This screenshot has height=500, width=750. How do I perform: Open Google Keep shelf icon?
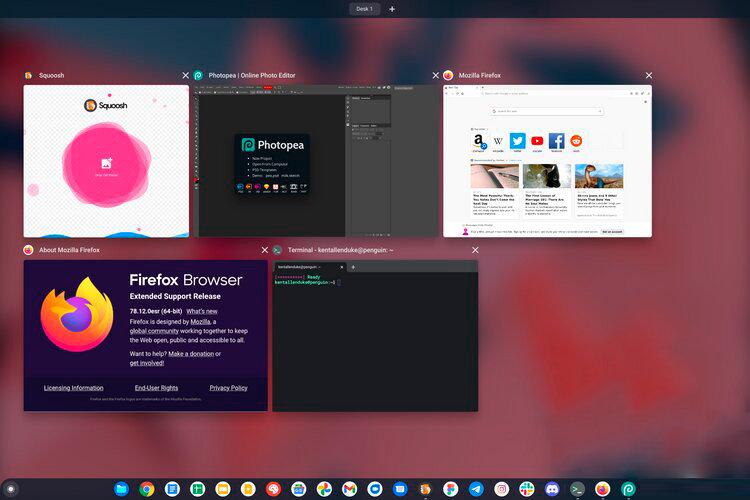point(248,489)
